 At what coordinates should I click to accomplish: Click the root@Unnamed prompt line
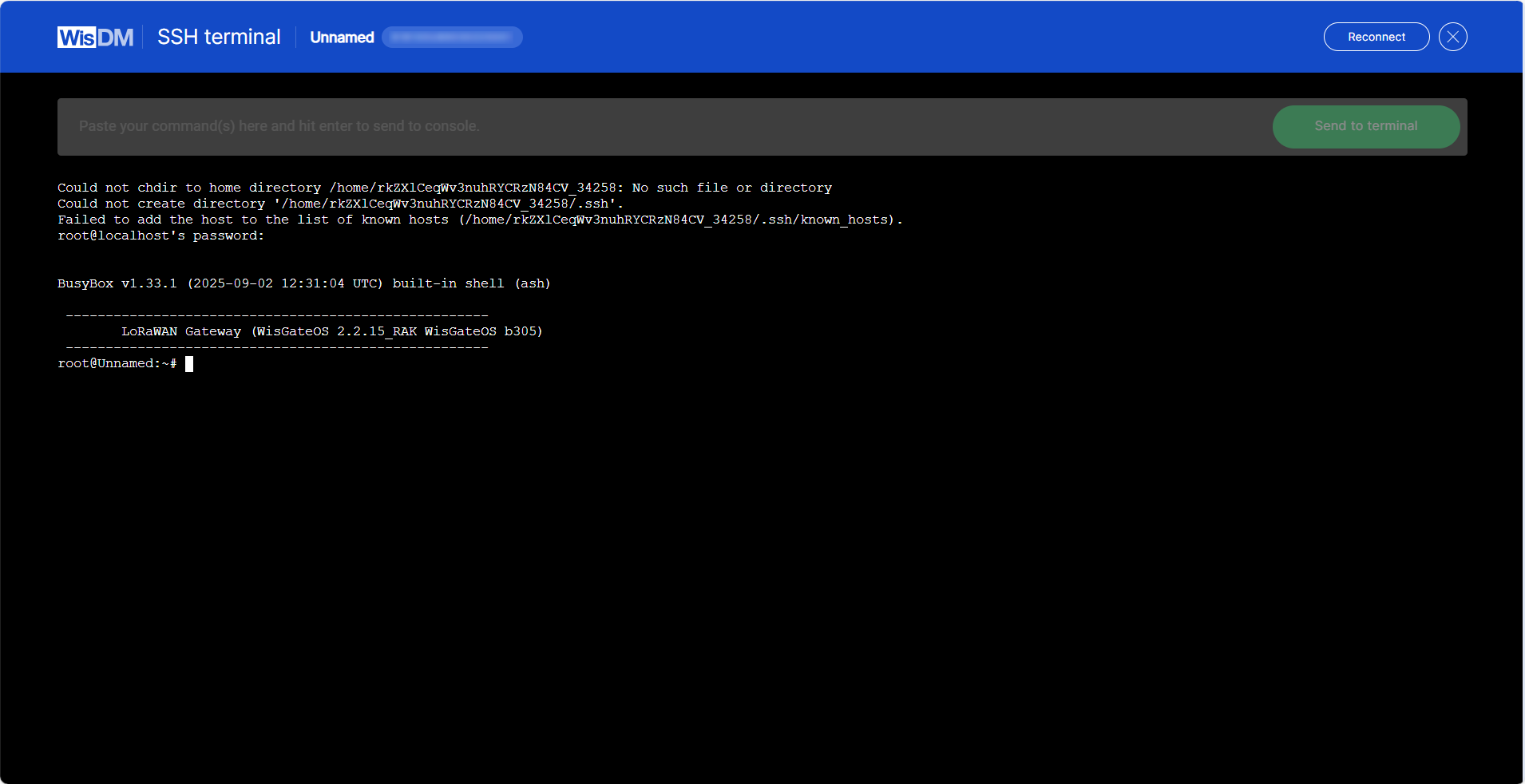[117, 363]
